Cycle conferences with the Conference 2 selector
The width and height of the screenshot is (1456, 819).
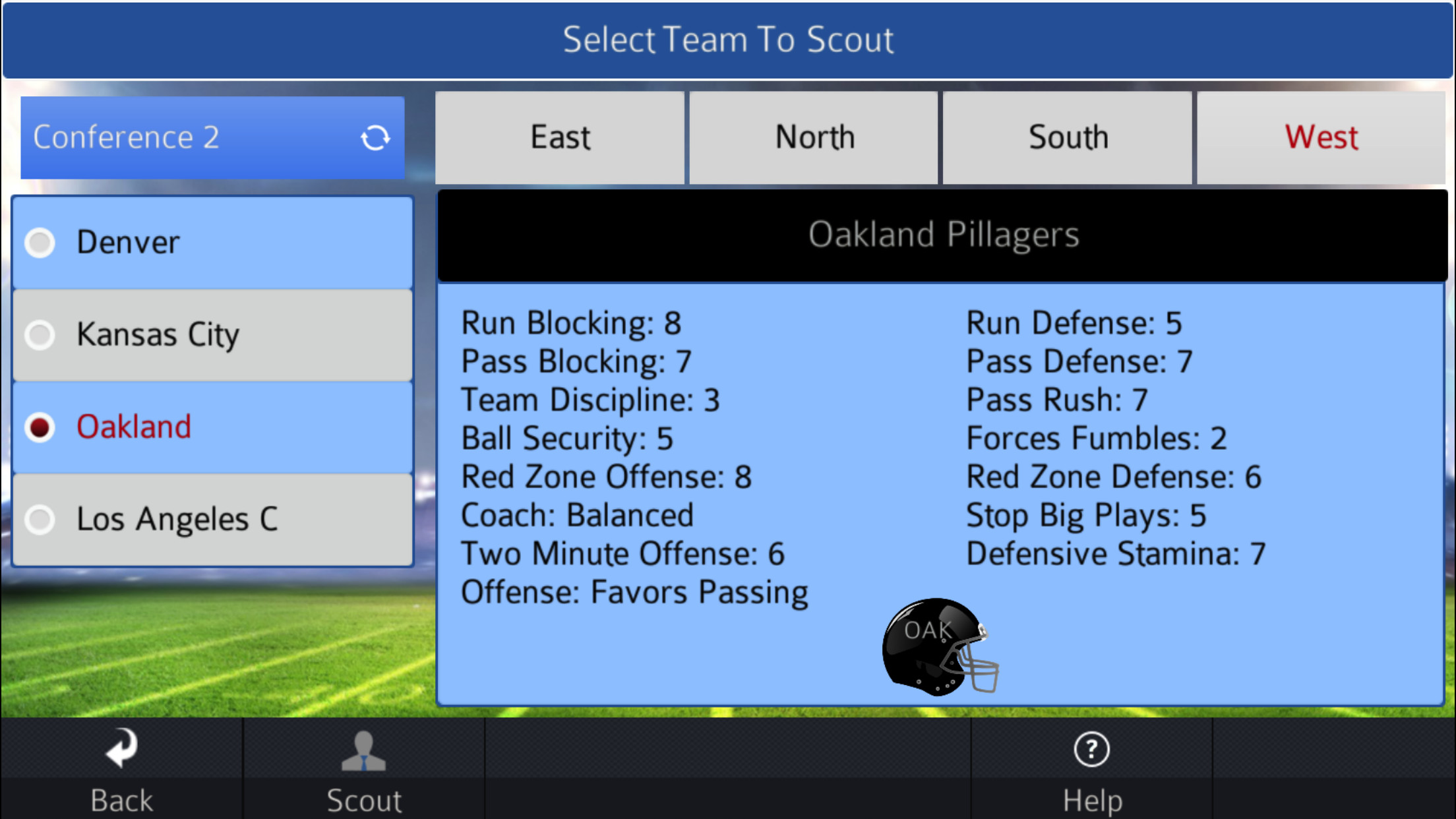tap(211, 137)
